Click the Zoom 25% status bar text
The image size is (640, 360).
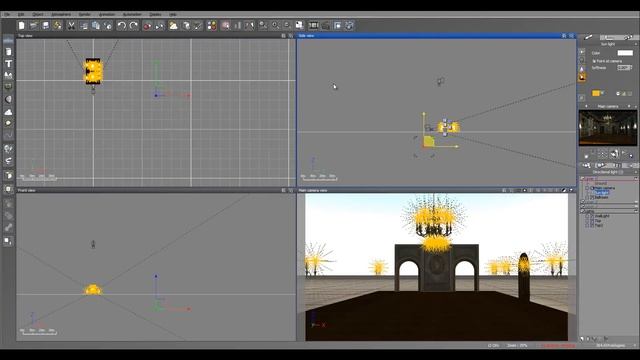(517, 345)
